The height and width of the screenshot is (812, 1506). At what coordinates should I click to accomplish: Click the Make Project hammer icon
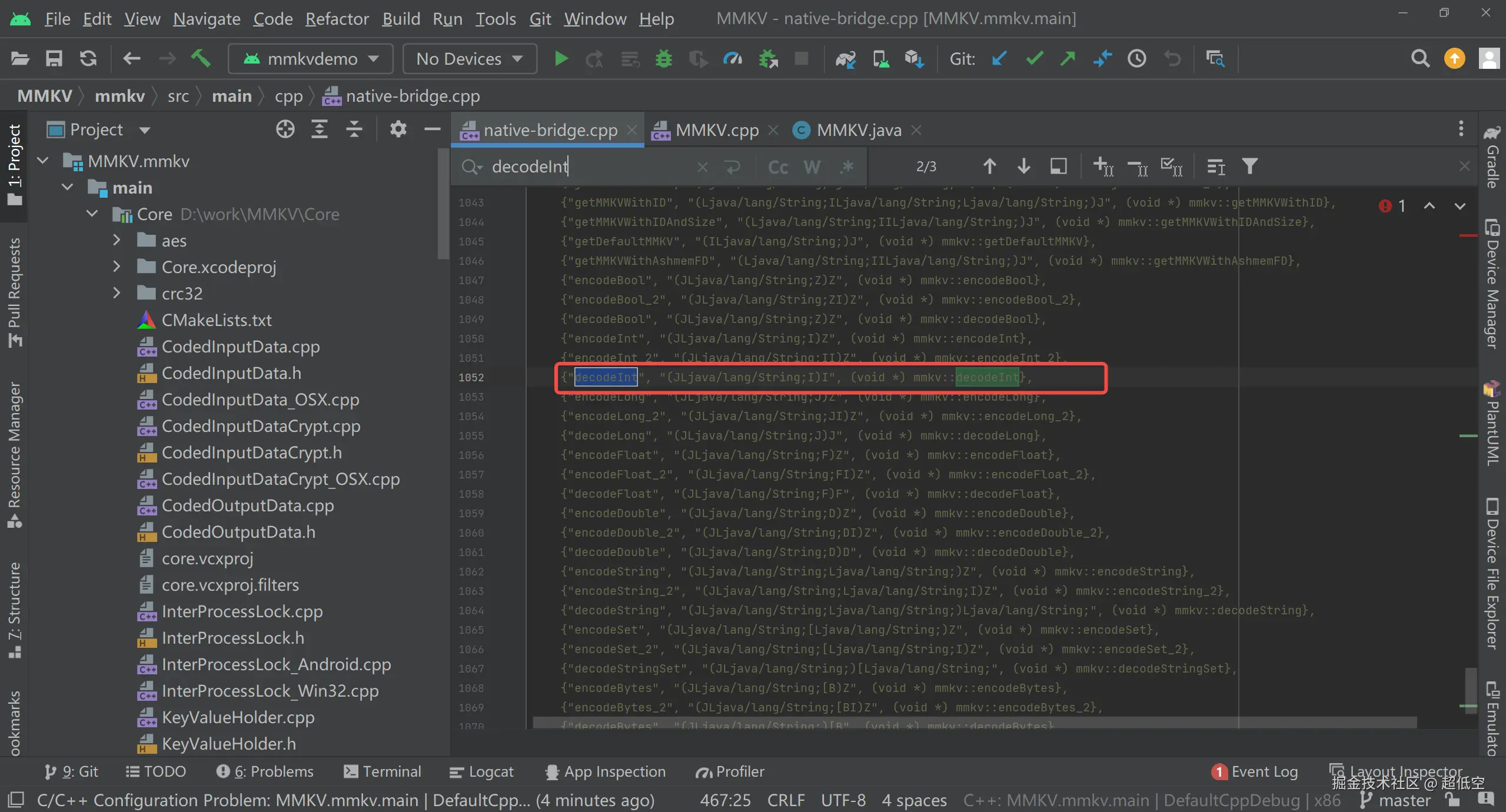201,59
